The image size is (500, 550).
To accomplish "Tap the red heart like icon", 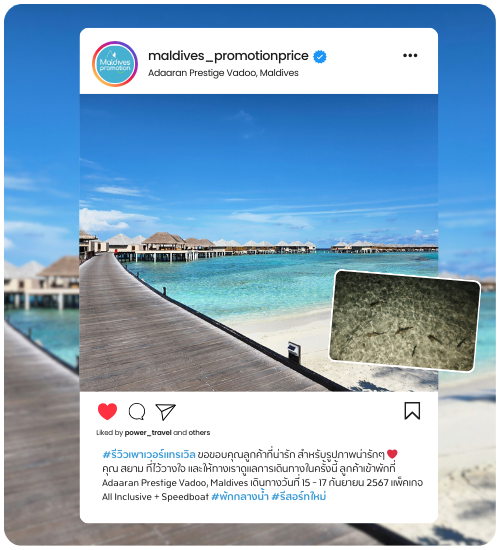I will [x=107, y=411].
